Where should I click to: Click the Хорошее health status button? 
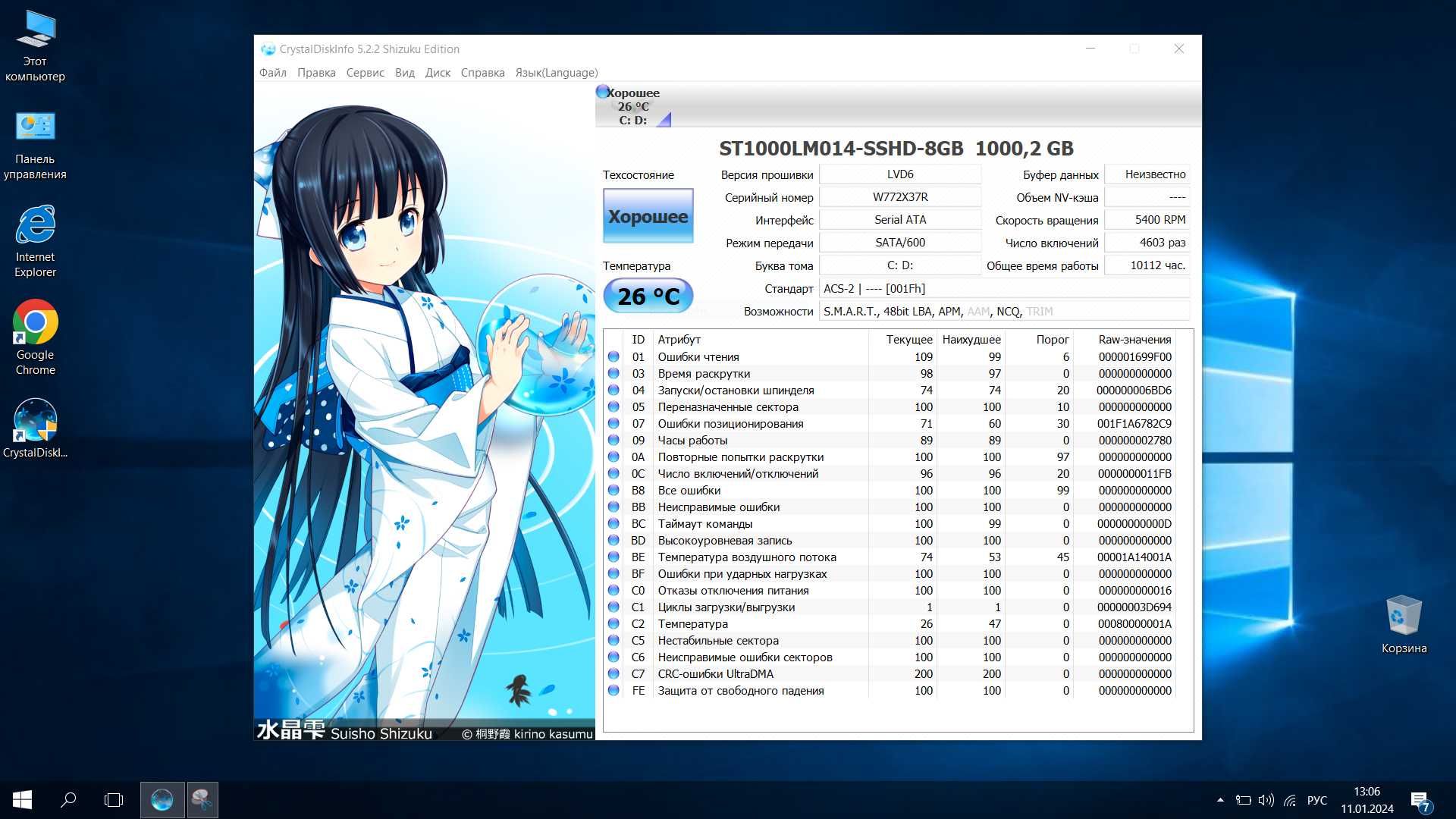coord(648,216)
